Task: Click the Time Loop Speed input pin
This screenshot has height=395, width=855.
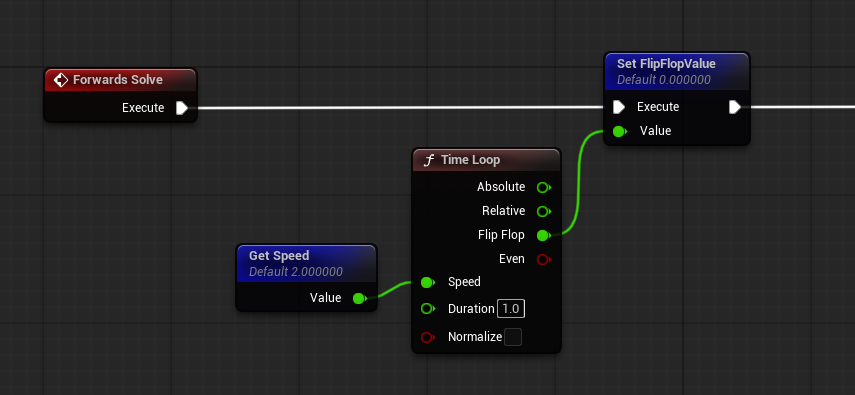Action: tap(428, 283)
